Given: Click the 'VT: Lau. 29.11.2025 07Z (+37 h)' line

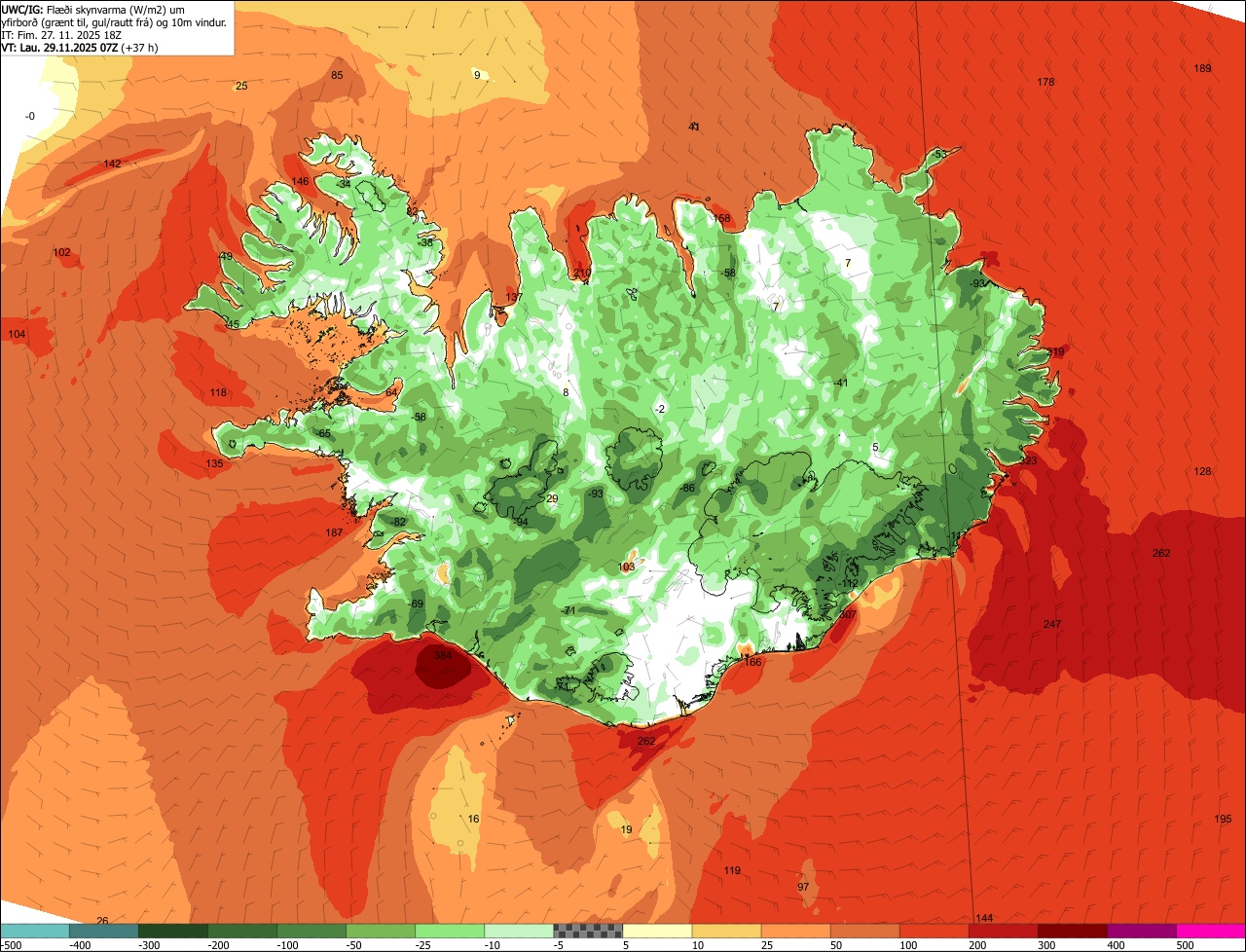Looking at the screenshot, I should [x=80, y=47].
